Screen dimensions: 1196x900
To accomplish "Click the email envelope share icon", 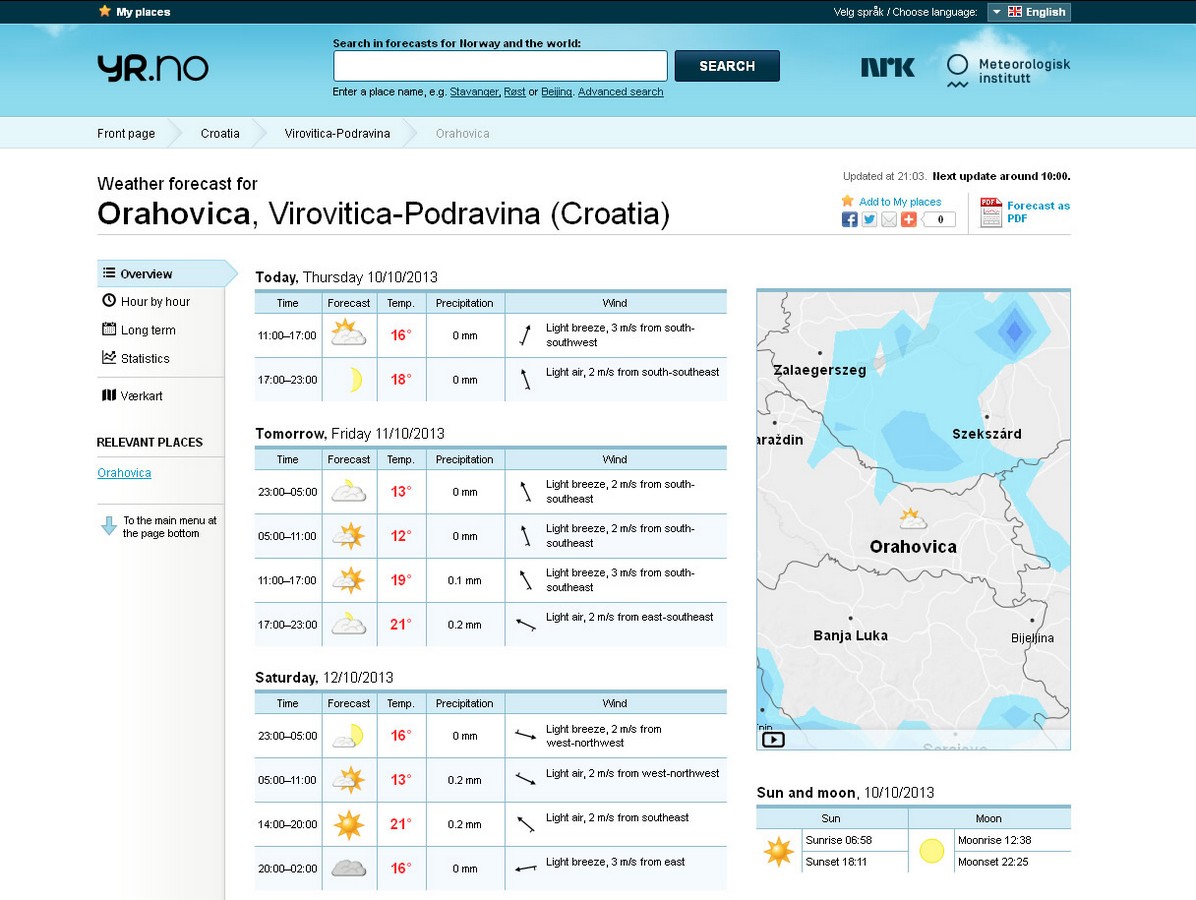I will pos(888,220).
